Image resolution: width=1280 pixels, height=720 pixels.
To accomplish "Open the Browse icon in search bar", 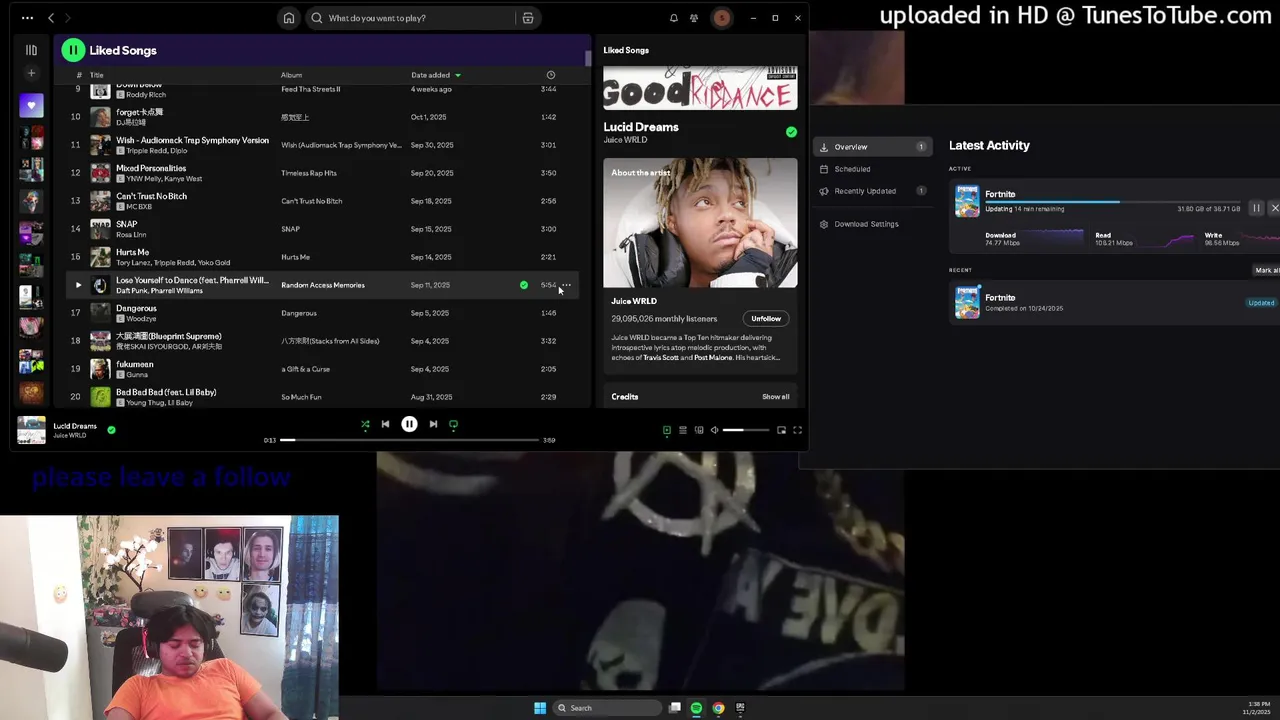I will coord(528,18).
